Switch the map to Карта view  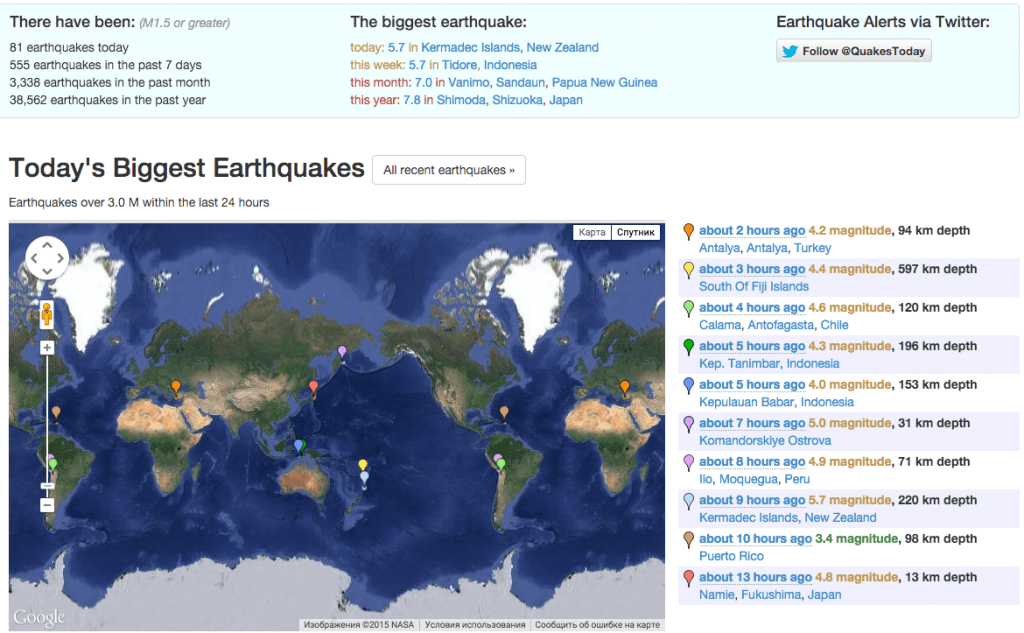tap(591, 230)
